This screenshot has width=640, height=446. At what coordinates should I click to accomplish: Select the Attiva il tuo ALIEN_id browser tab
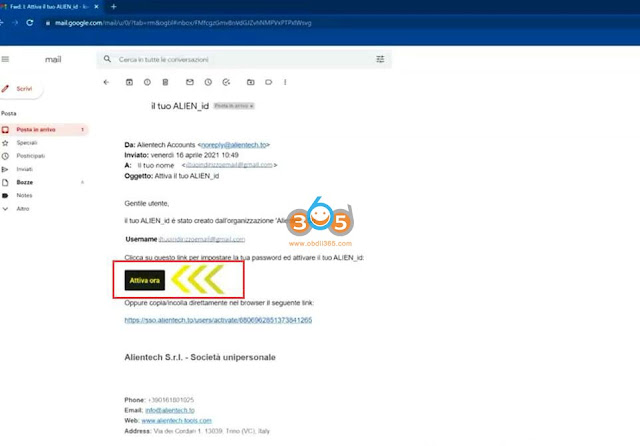(x=50, y=7)
